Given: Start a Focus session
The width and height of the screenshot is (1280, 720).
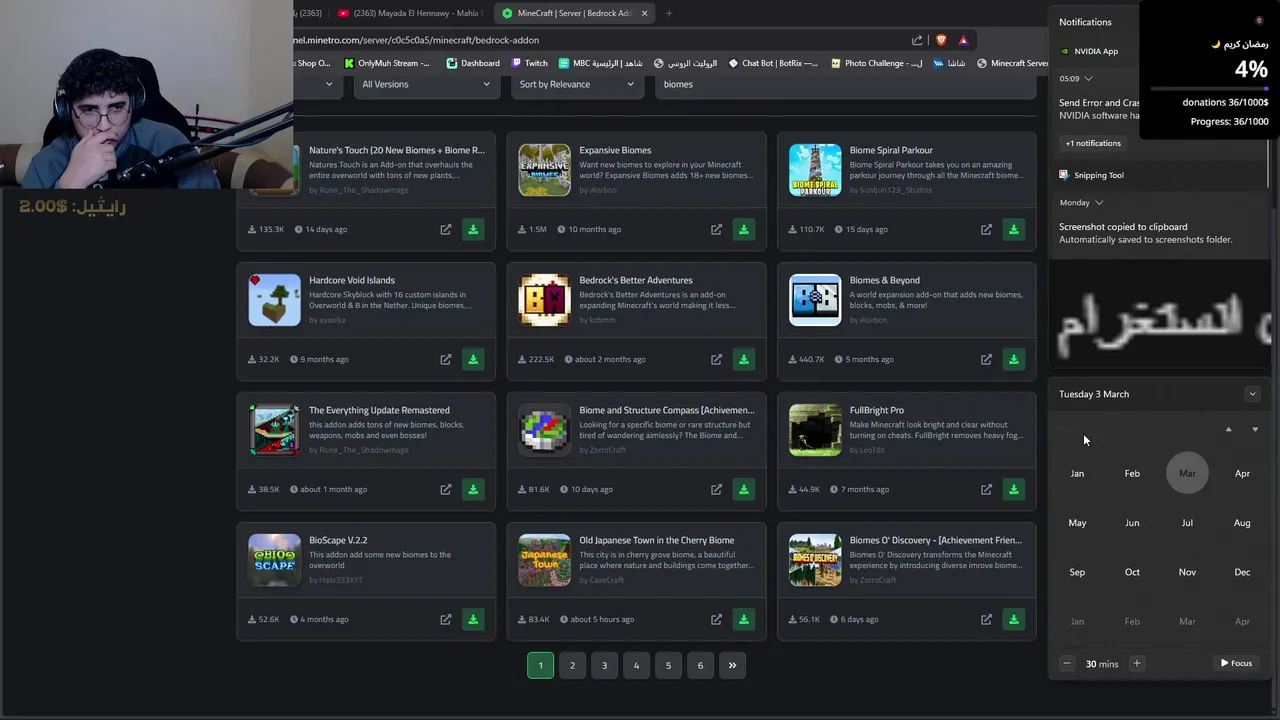Looking at the screenshot, I should pyautogui.click(x=1236, y=663).
